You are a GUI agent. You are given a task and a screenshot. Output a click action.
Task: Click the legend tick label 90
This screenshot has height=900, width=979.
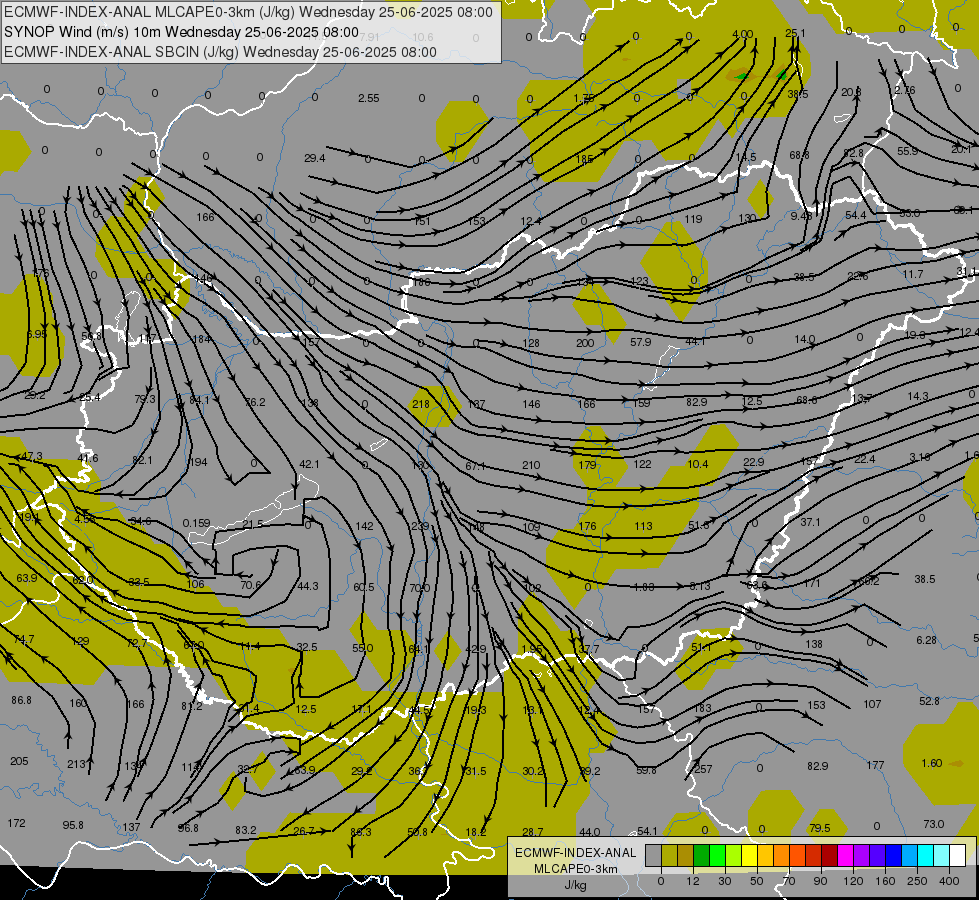pos(820,881)
